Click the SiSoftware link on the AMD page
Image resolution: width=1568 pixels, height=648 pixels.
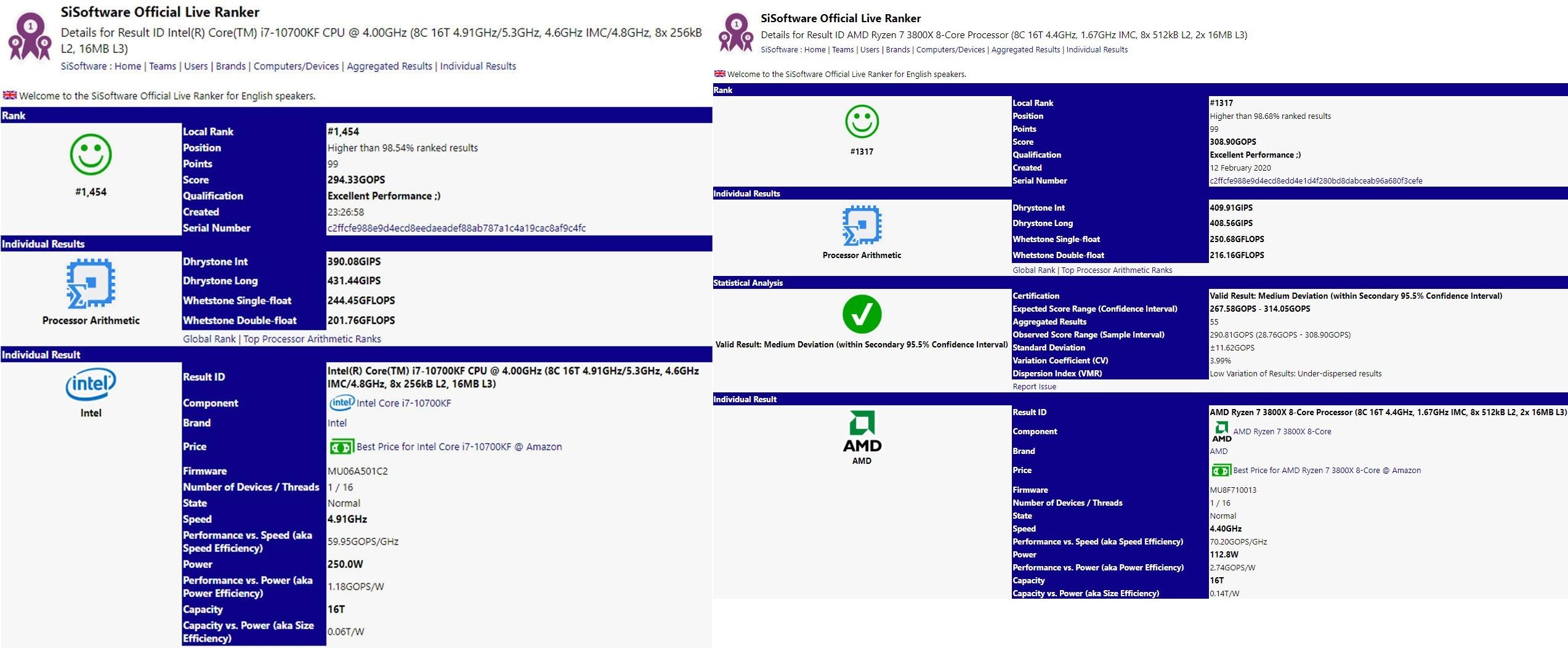tap(779, 50)
